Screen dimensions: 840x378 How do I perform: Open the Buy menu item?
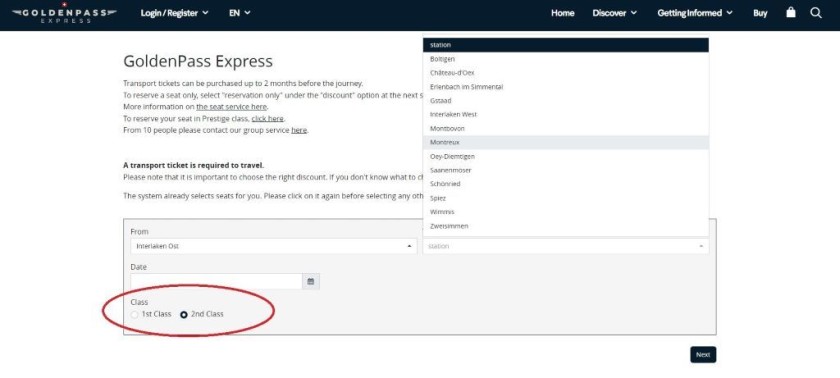[x=760, y=13]
